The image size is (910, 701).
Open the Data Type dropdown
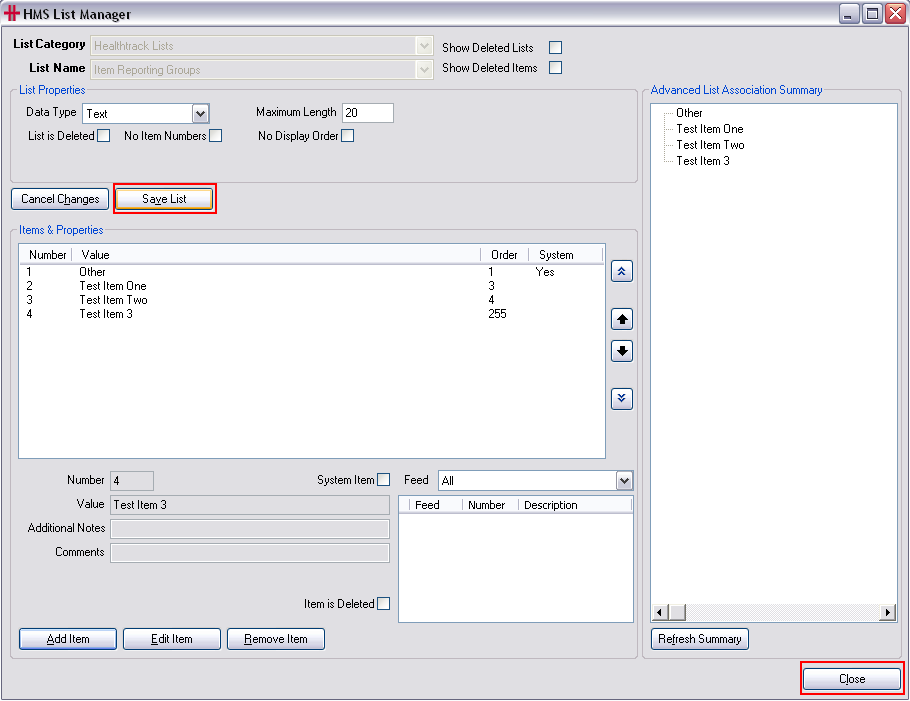click(200, 114)
